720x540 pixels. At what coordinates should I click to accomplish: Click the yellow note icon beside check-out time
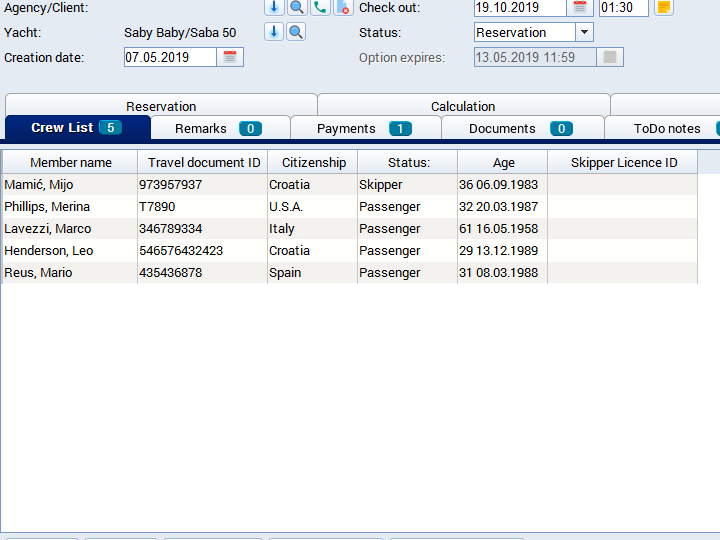(x=664, y=7)
